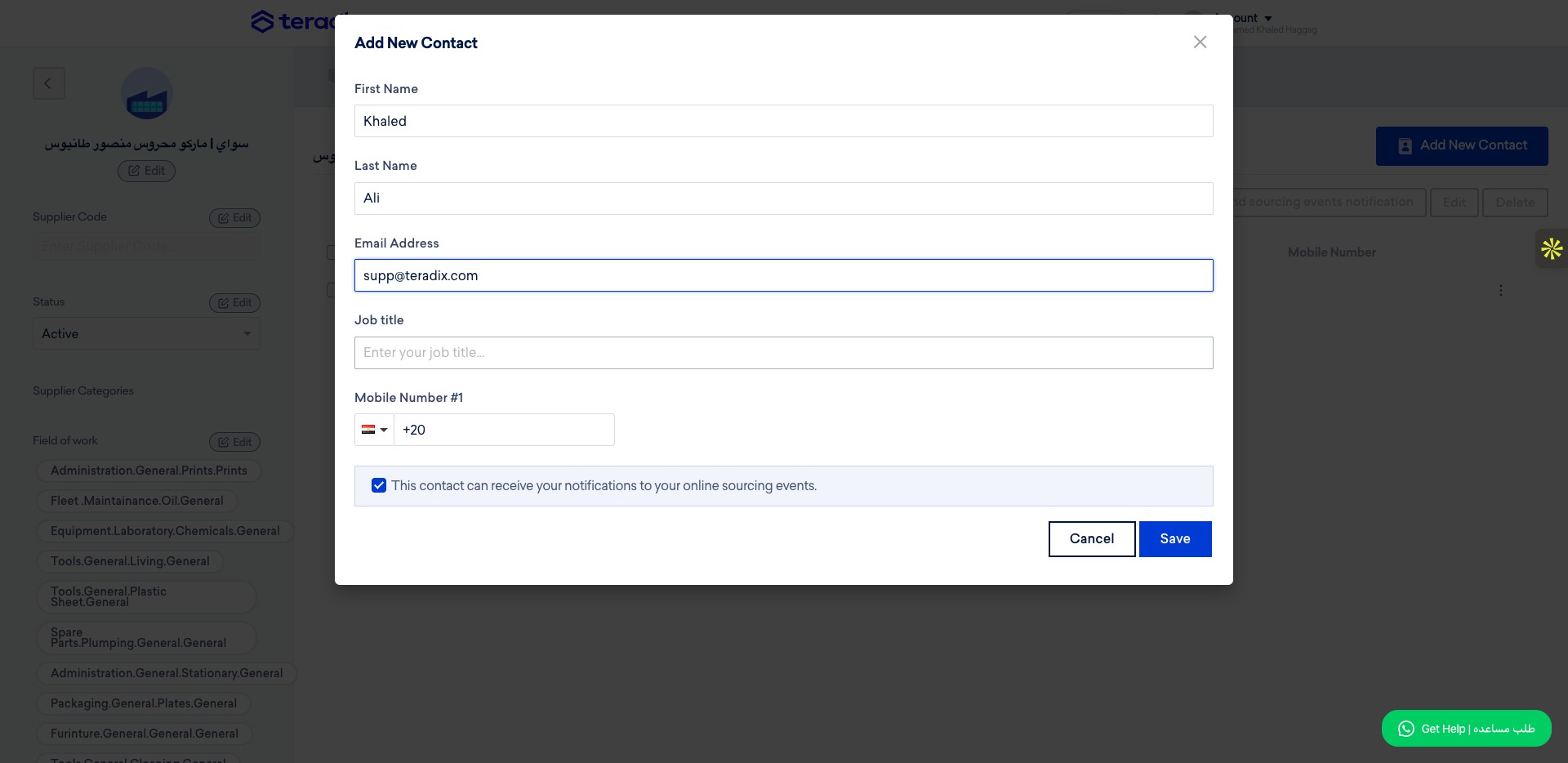Open the Account dropdown menu
The width and height of the screenshot is (1568, 763).
[x=1243, y=18]
